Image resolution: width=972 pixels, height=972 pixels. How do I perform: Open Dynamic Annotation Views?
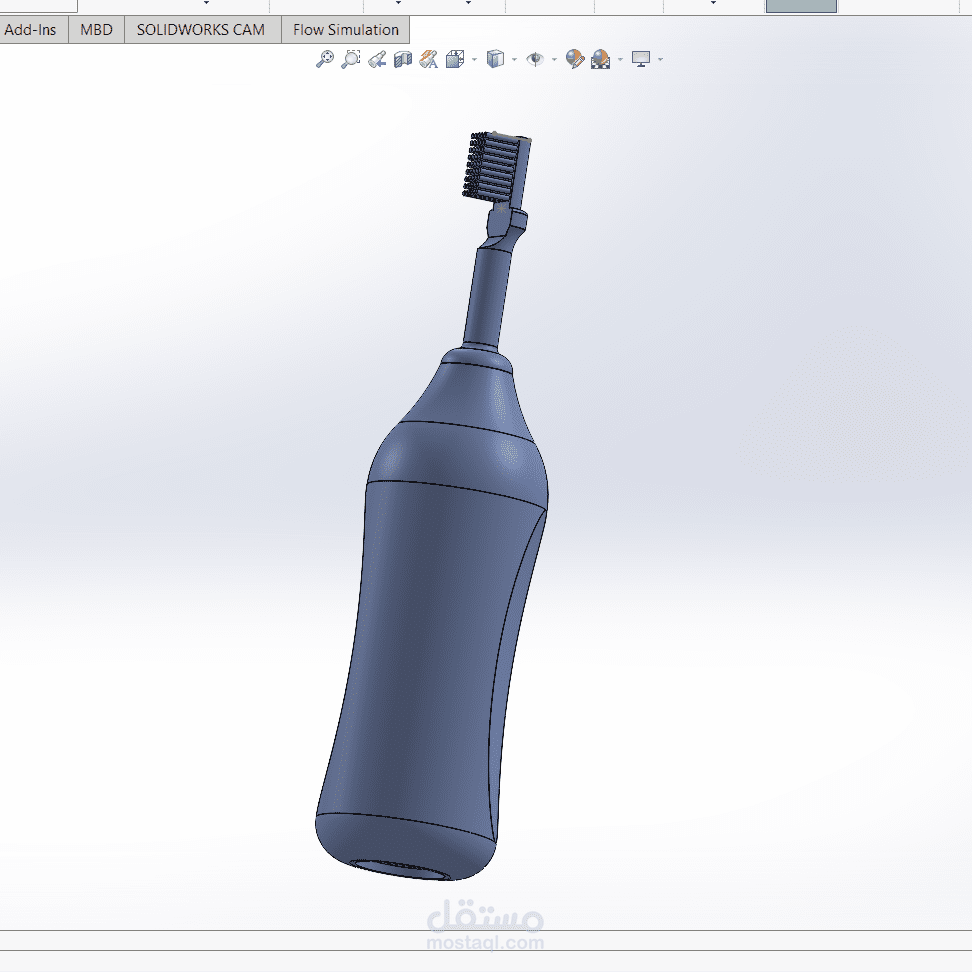point(429,60)
